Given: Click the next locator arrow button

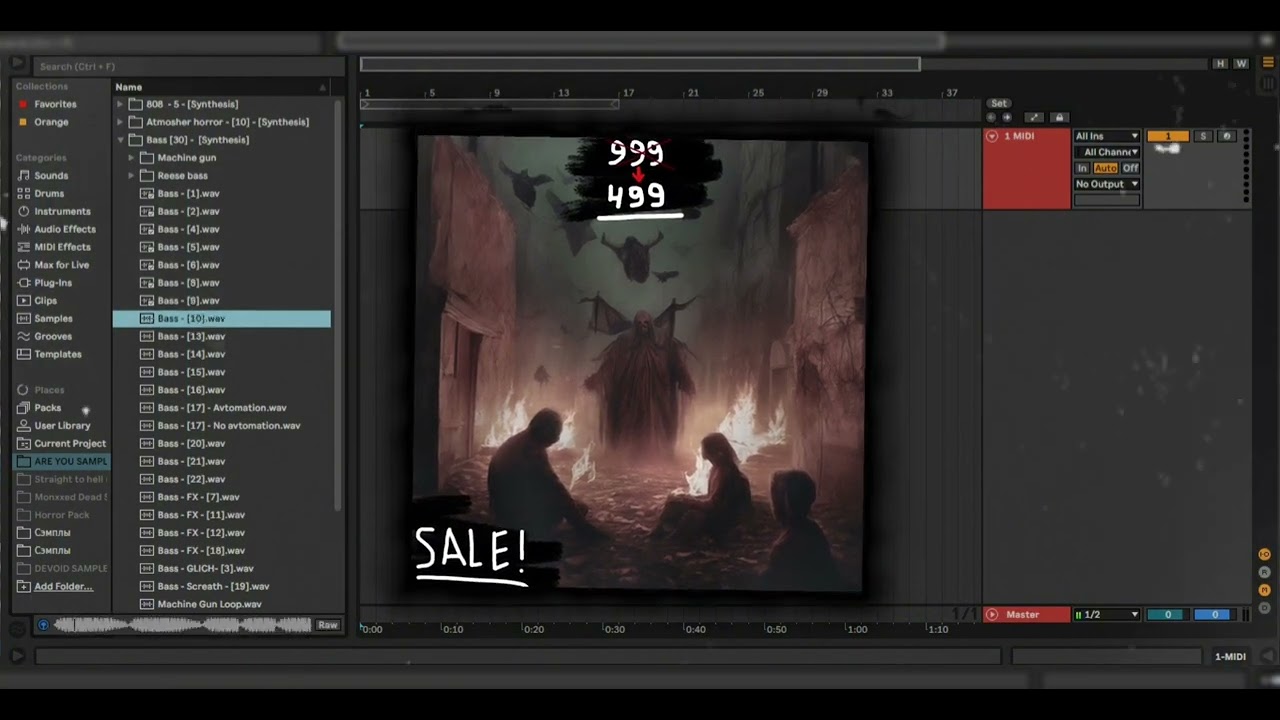Looking at the screenshot, I should tap(1006, 118).
